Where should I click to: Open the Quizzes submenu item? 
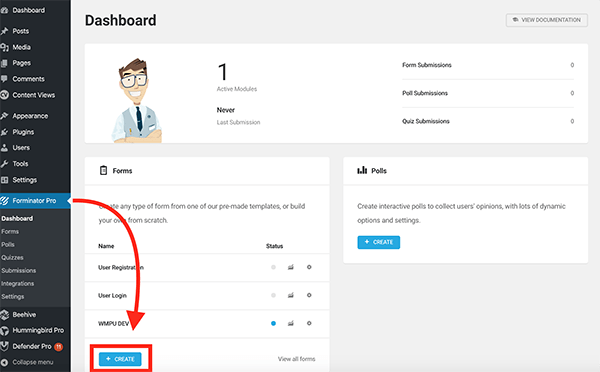coord(12,258)
